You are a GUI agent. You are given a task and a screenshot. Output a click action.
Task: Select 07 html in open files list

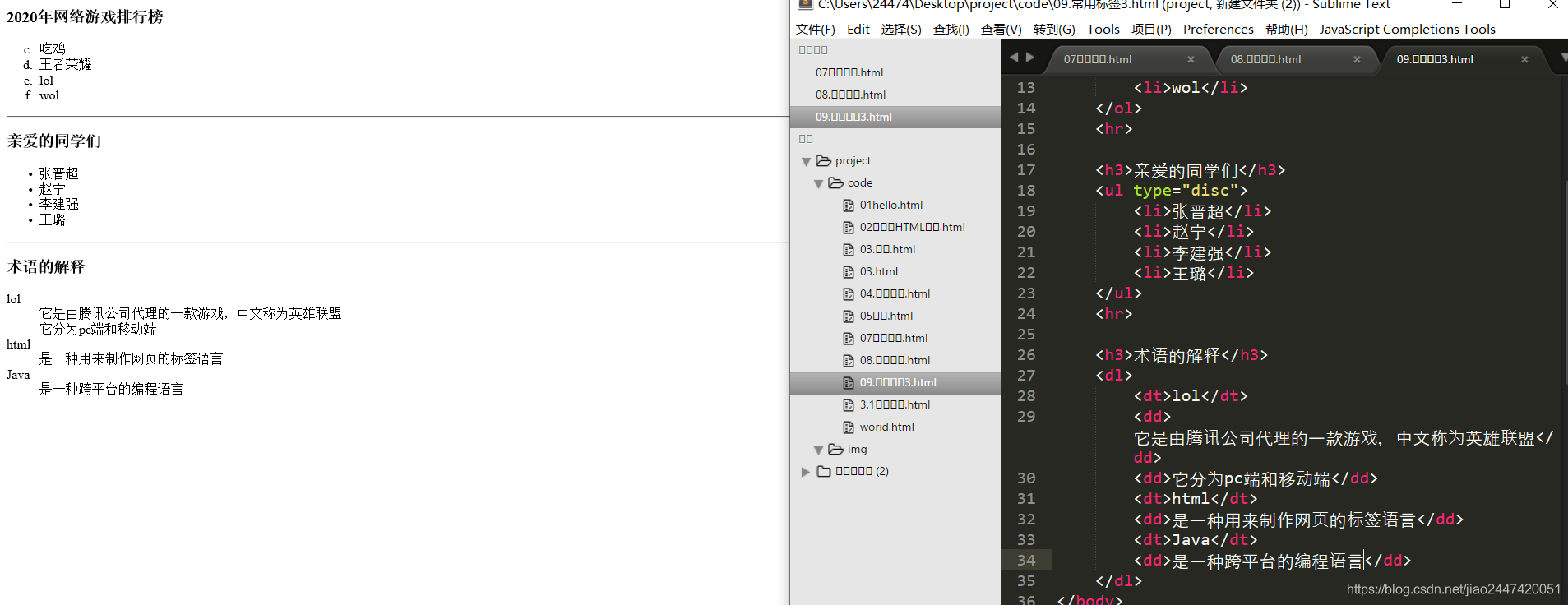coord(849,72)
